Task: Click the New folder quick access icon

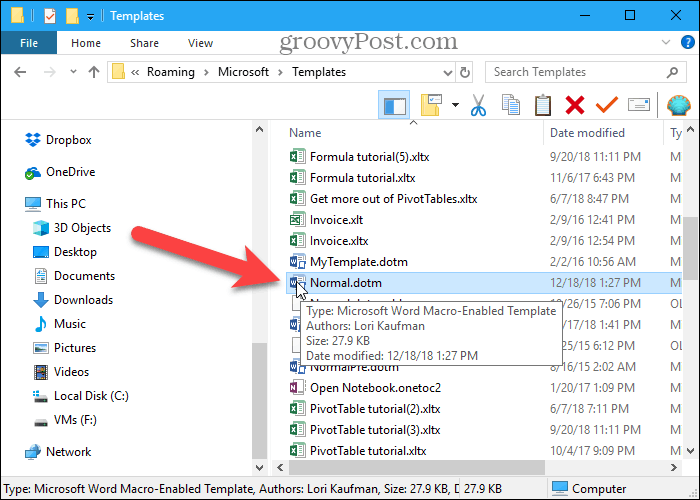Action: point(72,16)
